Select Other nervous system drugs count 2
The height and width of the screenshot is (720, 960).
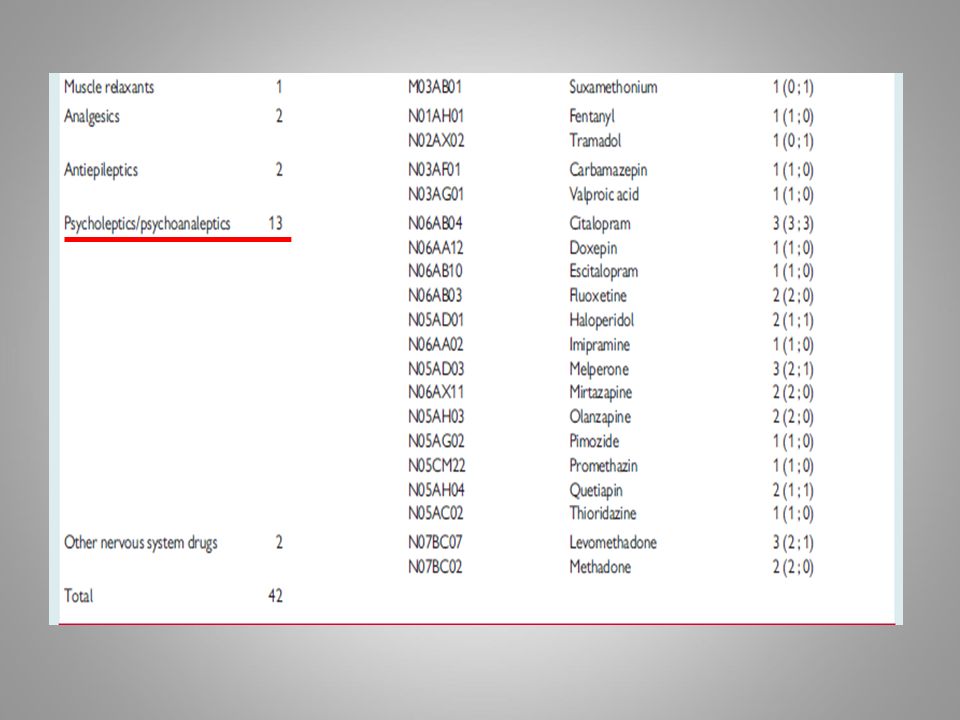click(279, 542)
